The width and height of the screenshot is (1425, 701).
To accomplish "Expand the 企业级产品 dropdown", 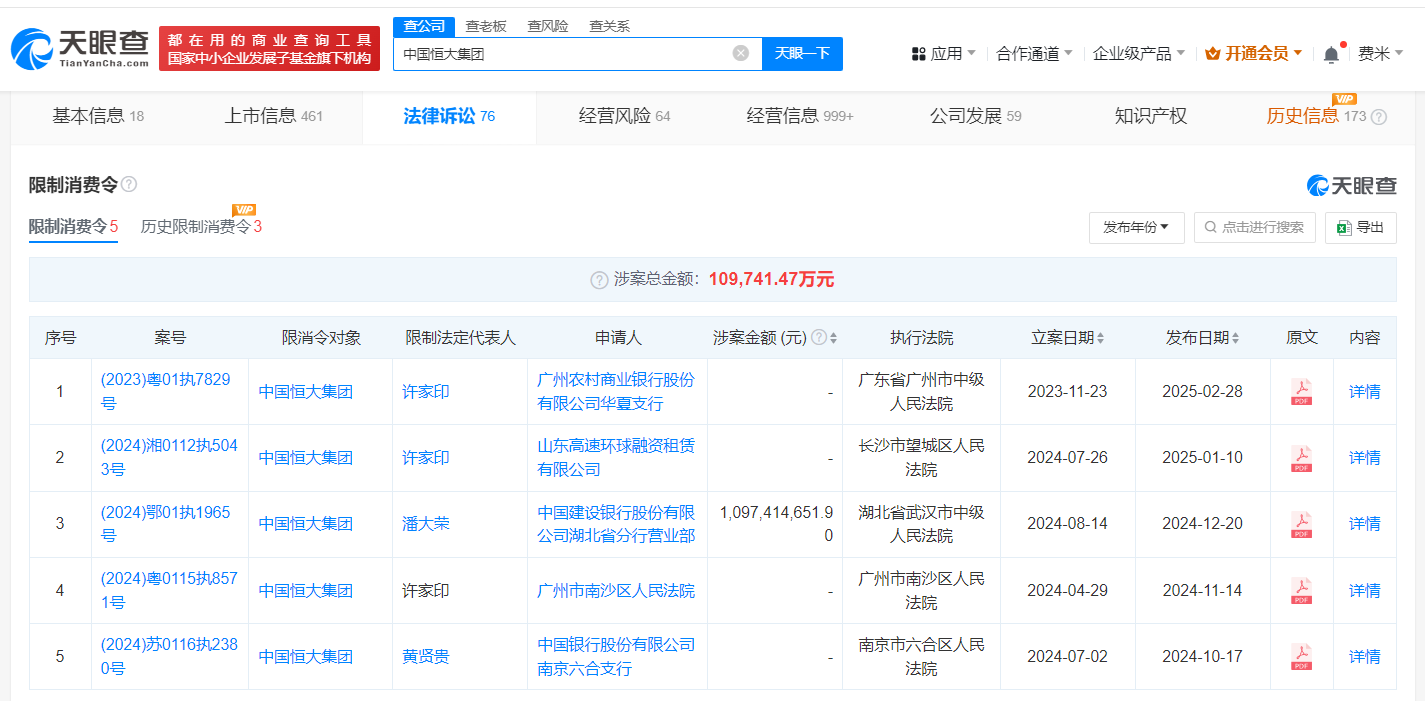I will pyautogui.click(x=1138, y=54).
